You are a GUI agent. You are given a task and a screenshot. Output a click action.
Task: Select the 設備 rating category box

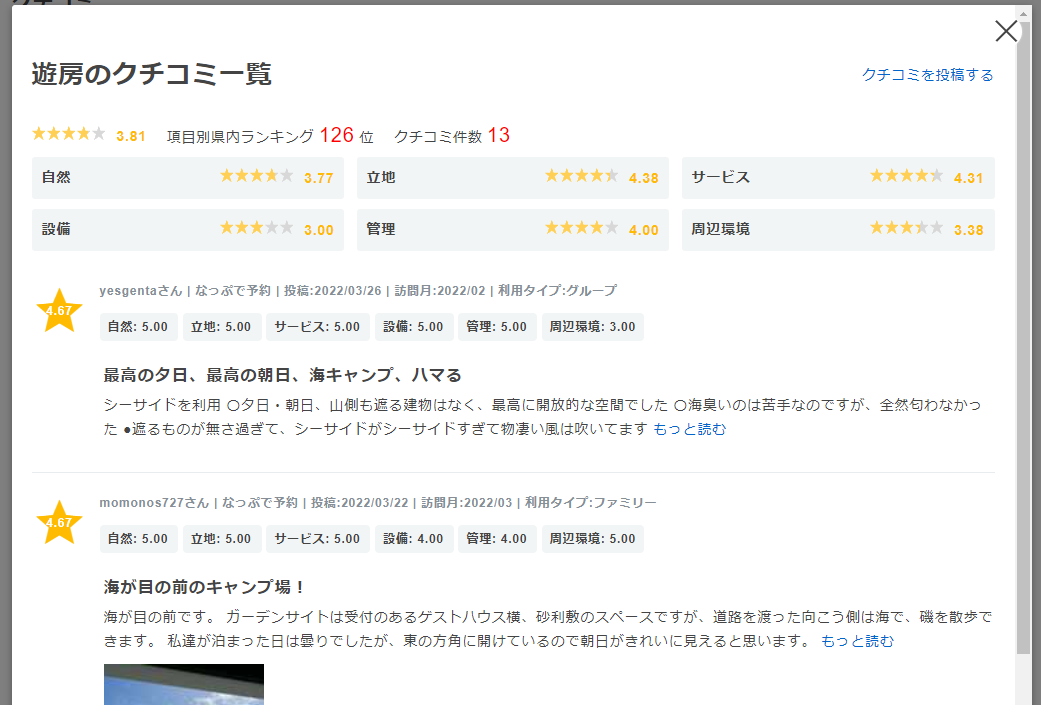tap(188, 230)
